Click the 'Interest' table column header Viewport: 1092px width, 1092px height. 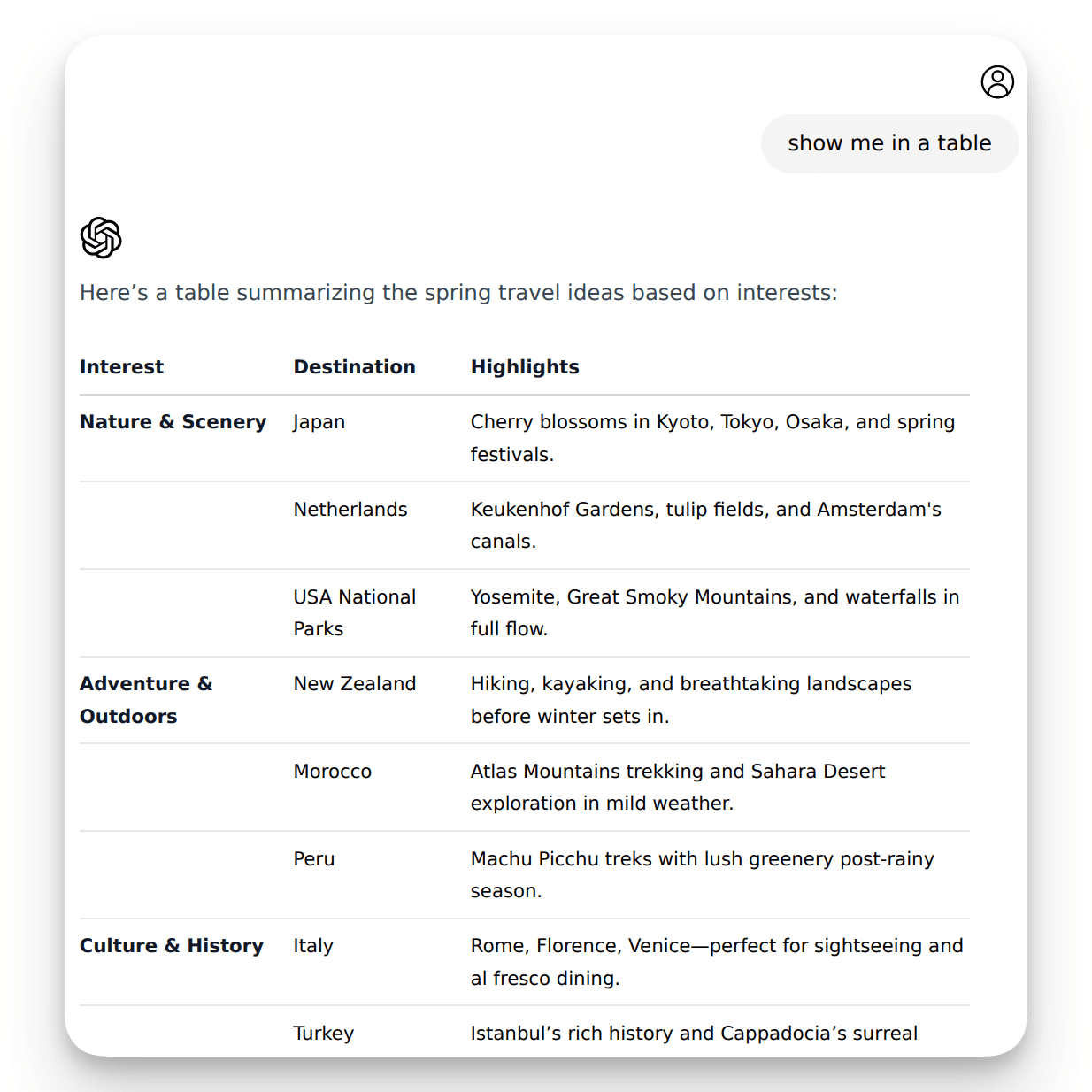coord(121,366)
